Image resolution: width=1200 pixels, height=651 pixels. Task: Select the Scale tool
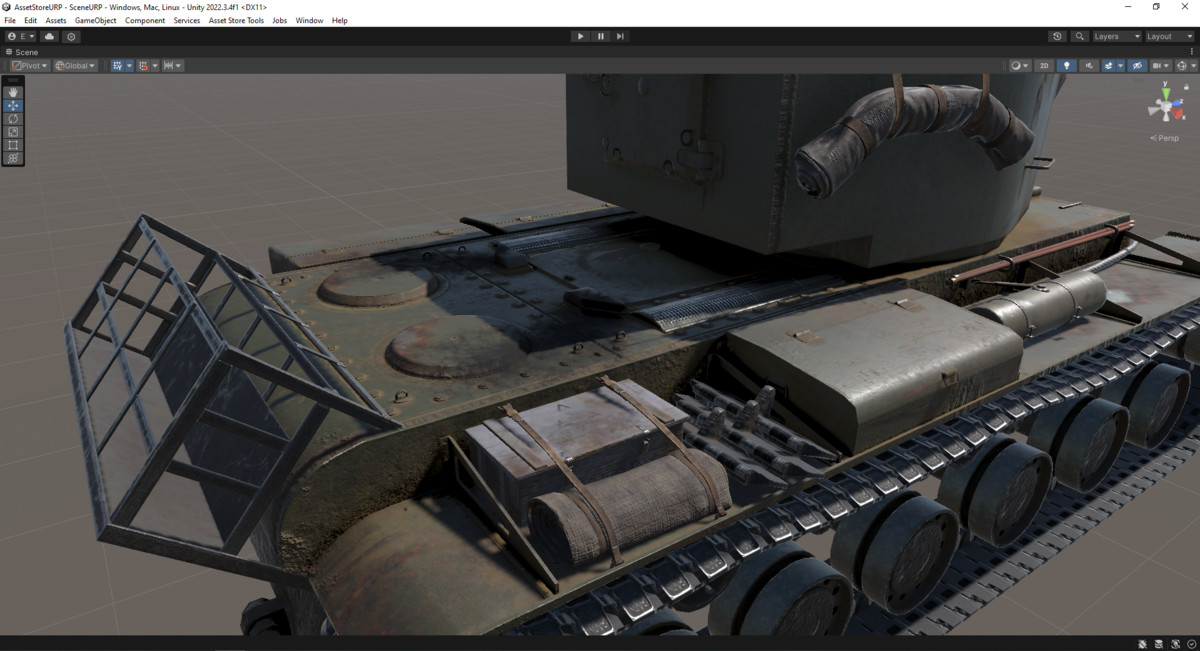[12, 131]
